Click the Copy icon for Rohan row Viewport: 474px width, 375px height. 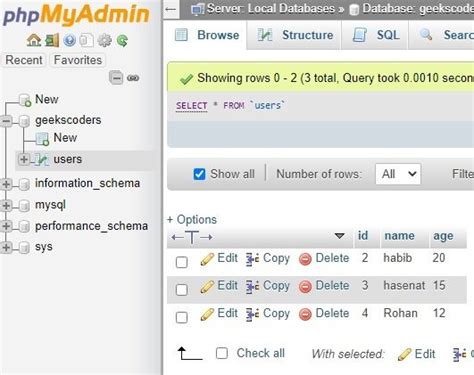tap(253, 314)
